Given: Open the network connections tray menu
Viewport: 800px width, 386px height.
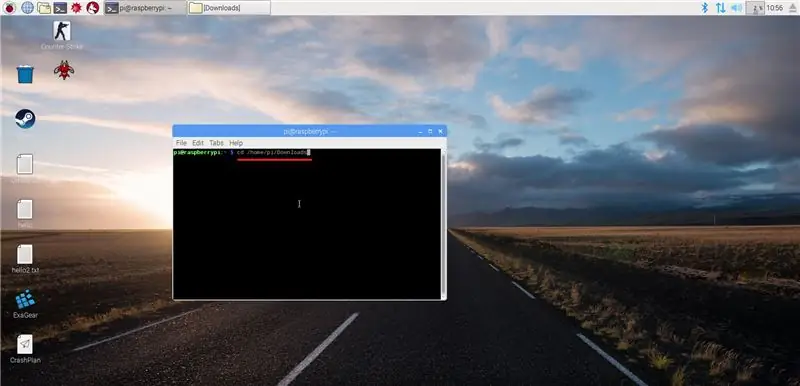Looking at the screenshot, I should [x=720, y=8].
